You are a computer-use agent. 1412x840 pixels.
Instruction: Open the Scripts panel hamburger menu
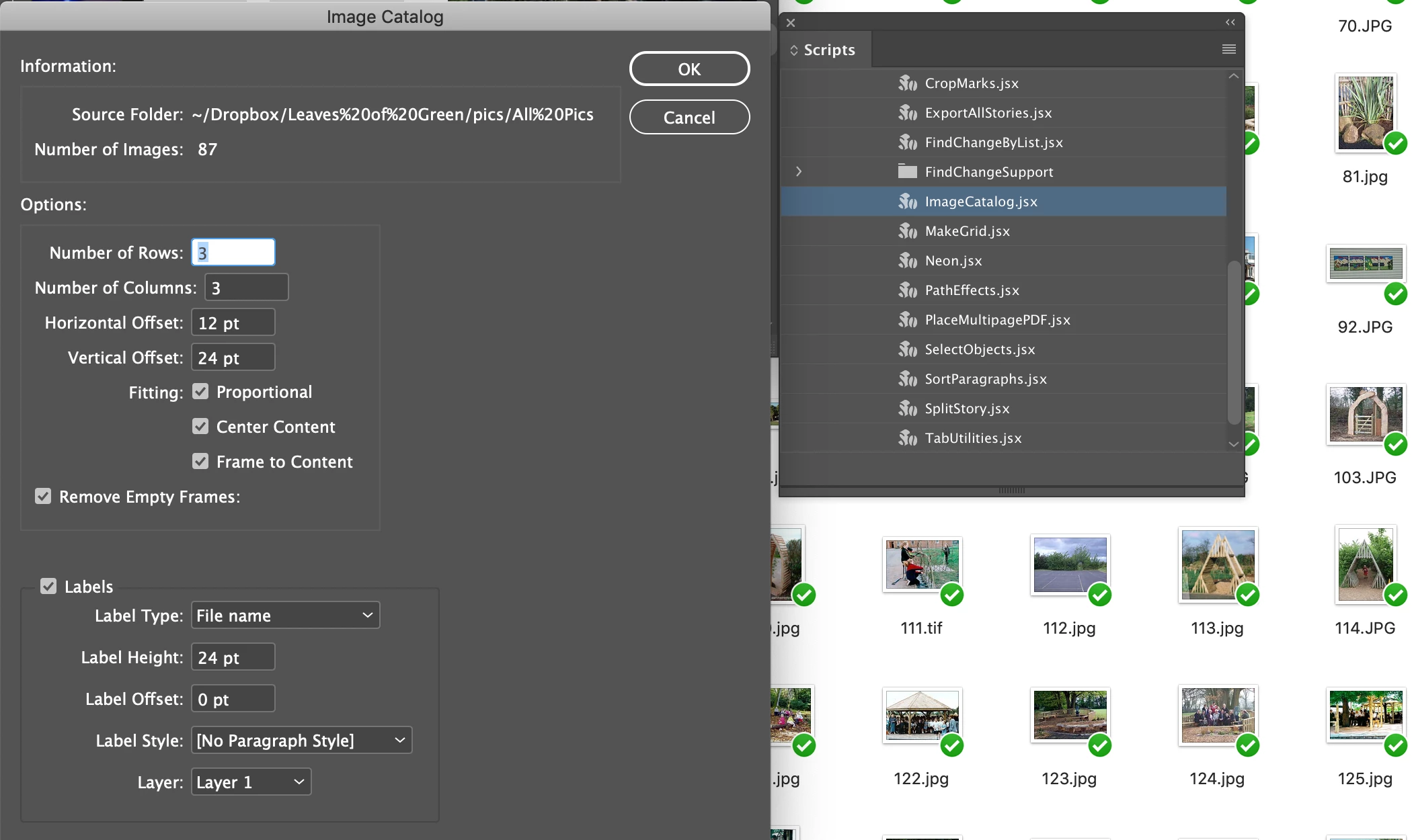point(1228,49)
